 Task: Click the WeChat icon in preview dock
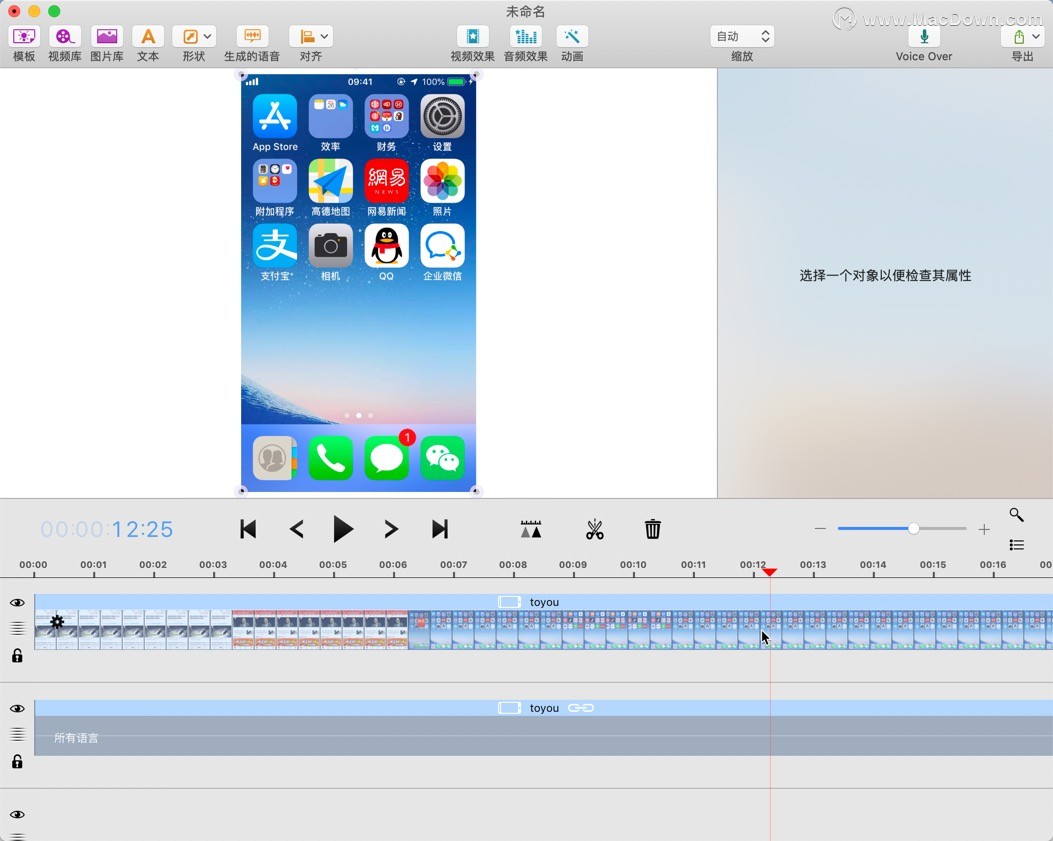[x=442, y=458]
